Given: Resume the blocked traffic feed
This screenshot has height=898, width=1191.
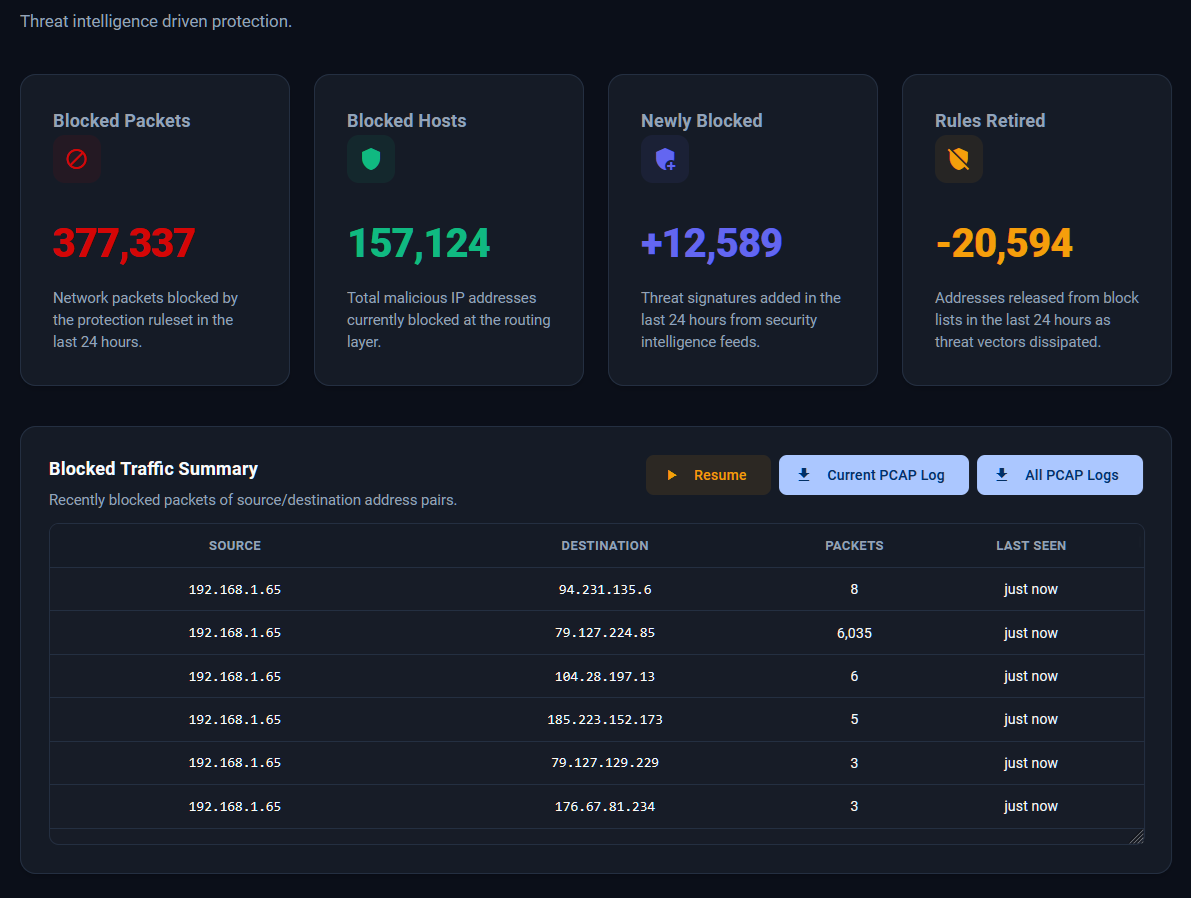Looking at the screenshot, I should tap(708, 475).
